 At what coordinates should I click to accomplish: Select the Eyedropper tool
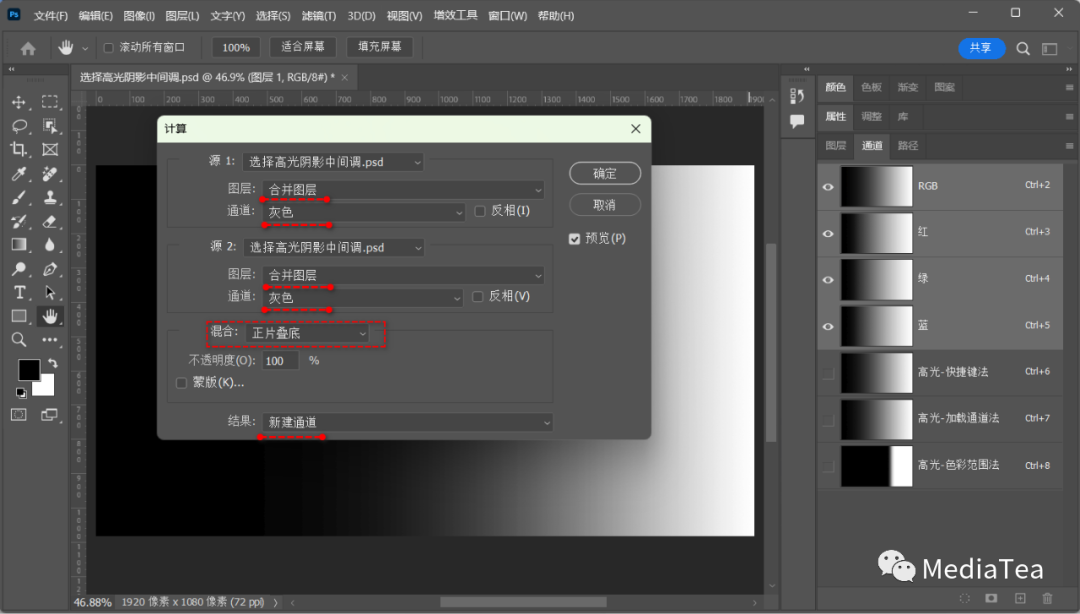19,174
